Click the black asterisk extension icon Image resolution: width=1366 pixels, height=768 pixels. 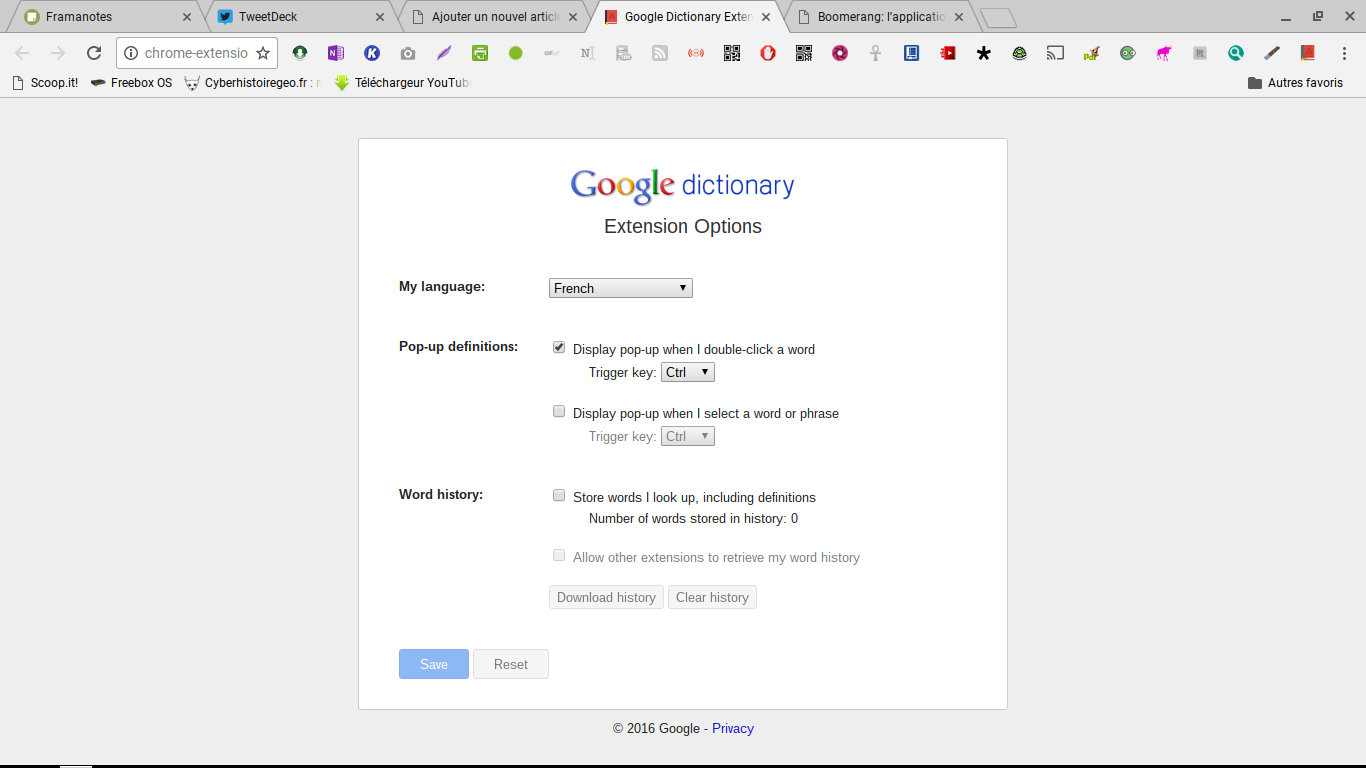(x=984, y=53)
